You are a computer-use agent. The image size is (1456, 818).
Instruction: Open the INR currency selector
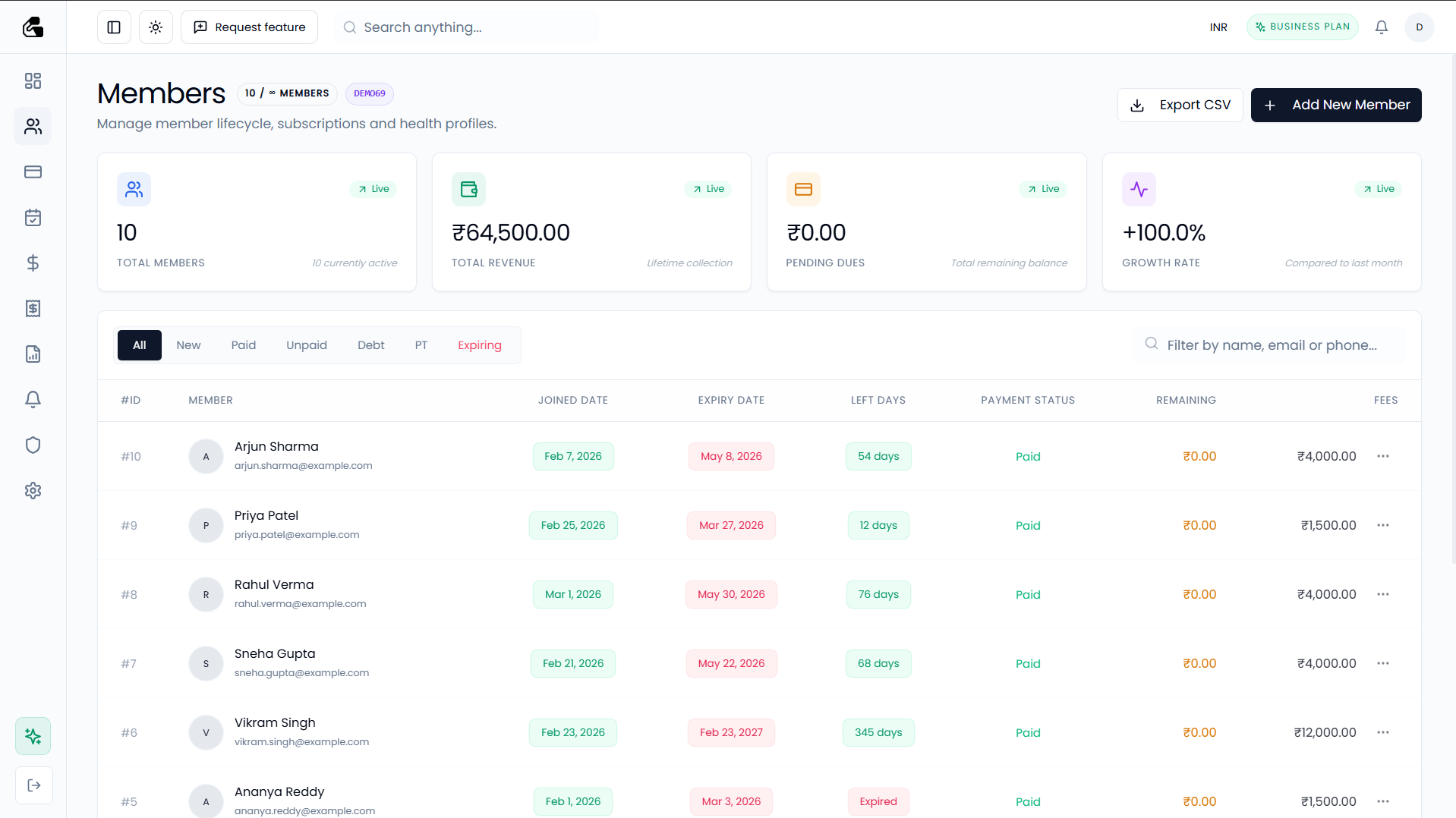[1218, 27]
